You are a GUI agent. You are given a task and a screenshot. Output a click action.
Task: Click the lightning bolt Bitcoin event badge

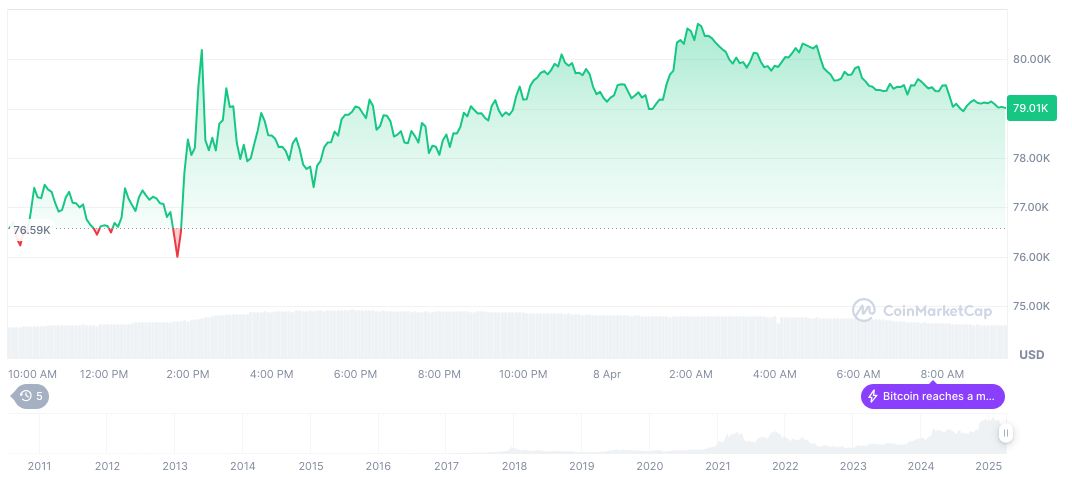(932, 397)
